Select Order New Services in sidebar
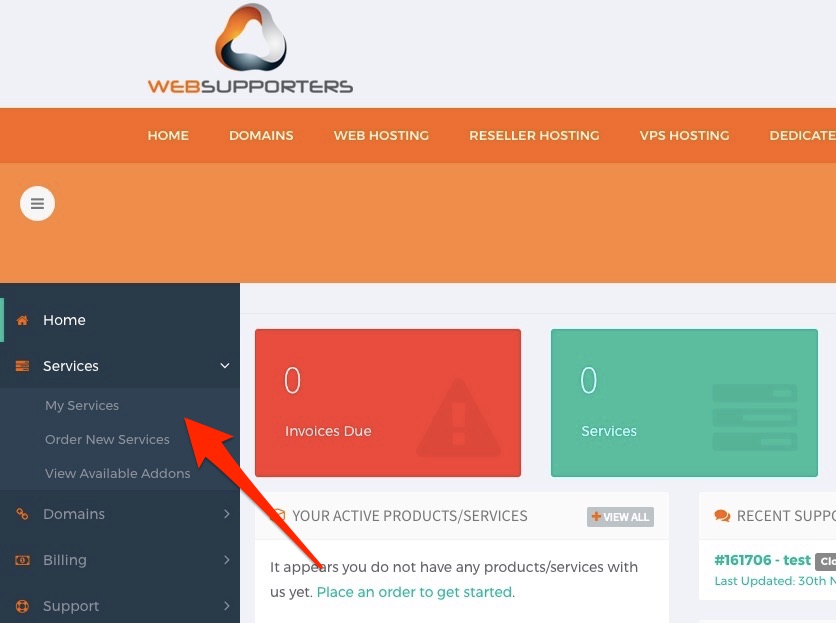The image size is (836, 623). (x=107, y=440)
